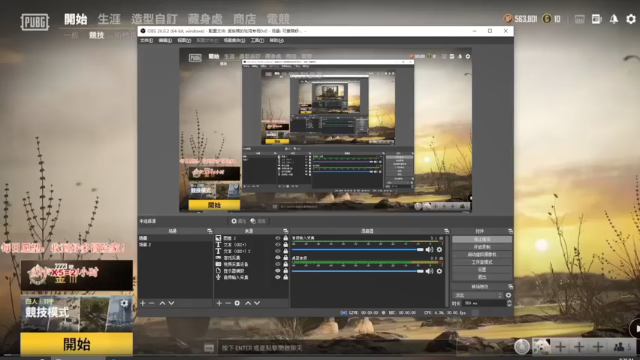Mute the first mixer channel speaker
640x360 pixels.
[429, 249]
